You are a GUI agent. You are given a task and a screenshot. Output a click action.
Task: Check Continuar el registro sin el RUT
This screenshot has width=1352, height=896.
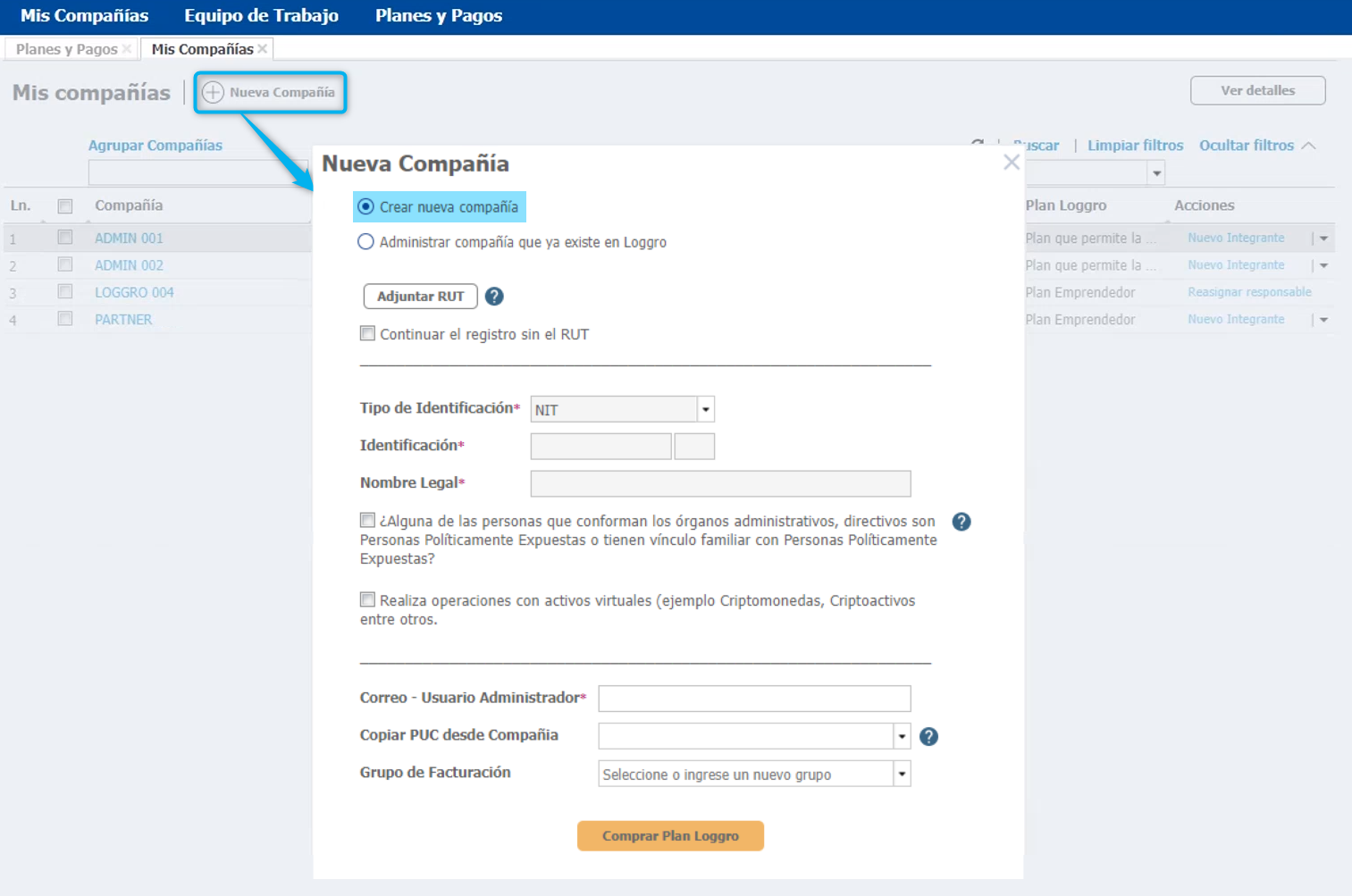367,333
